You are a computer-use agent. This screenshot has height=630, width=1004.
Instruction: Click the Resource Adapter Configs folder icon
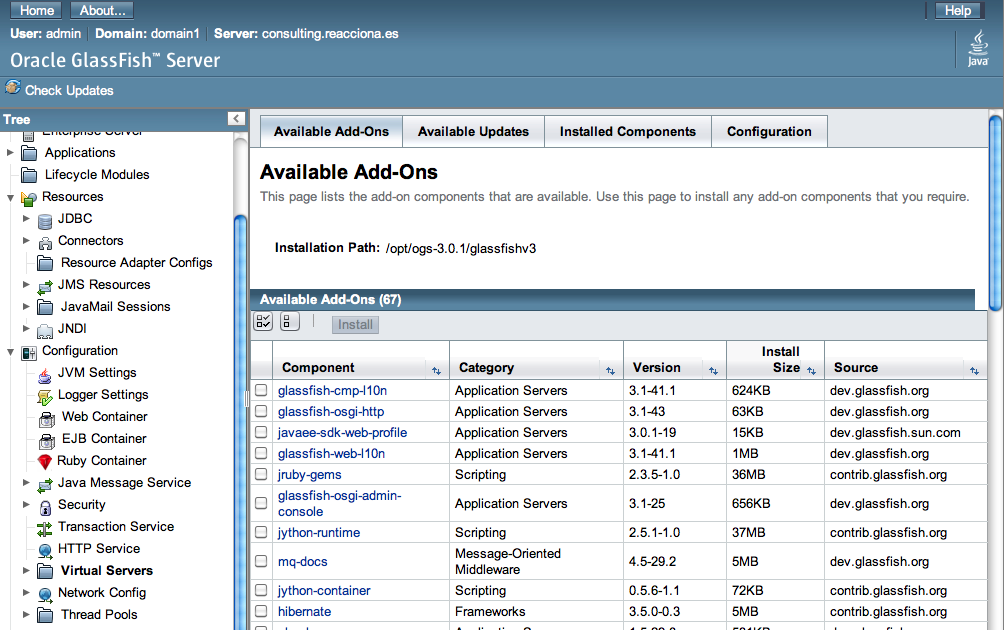45,263
